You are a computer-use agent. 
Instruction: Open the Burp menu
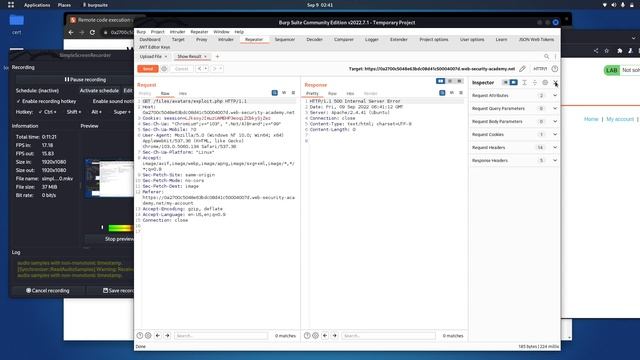pyautogui.click(x=141, y=31)
